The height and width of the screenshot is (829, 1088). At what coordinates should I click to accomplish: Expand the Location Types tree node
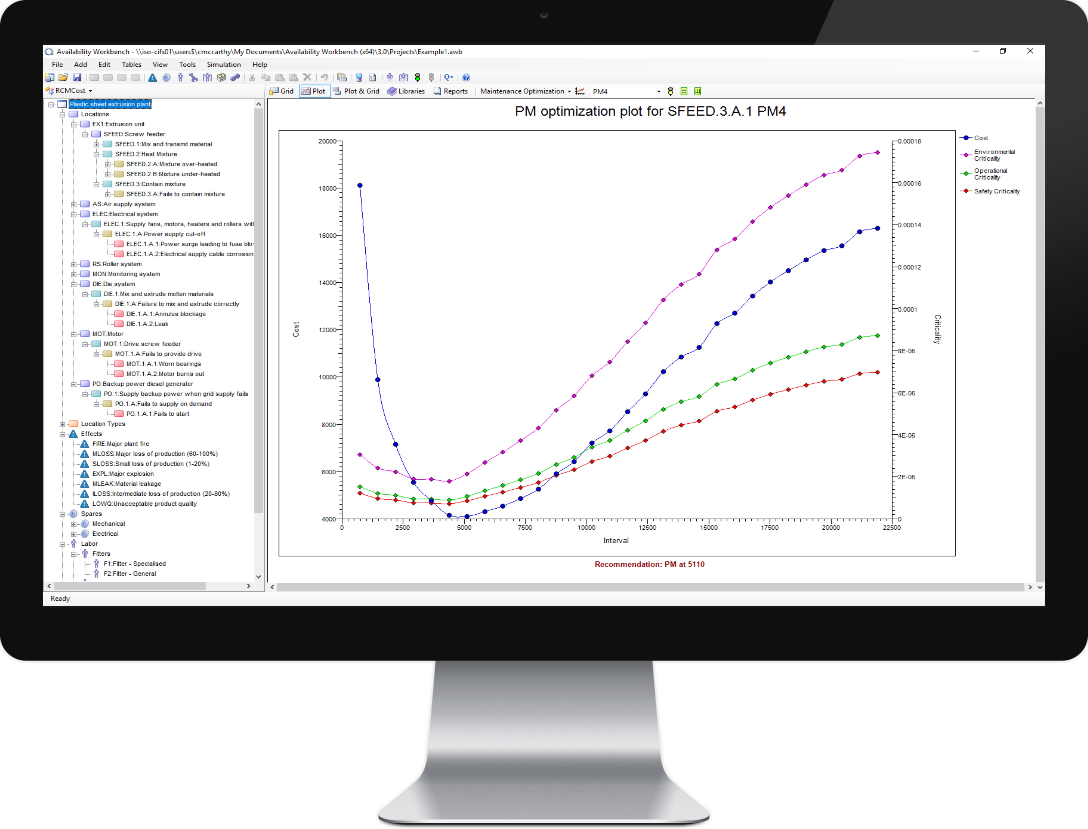coord(62,424)
